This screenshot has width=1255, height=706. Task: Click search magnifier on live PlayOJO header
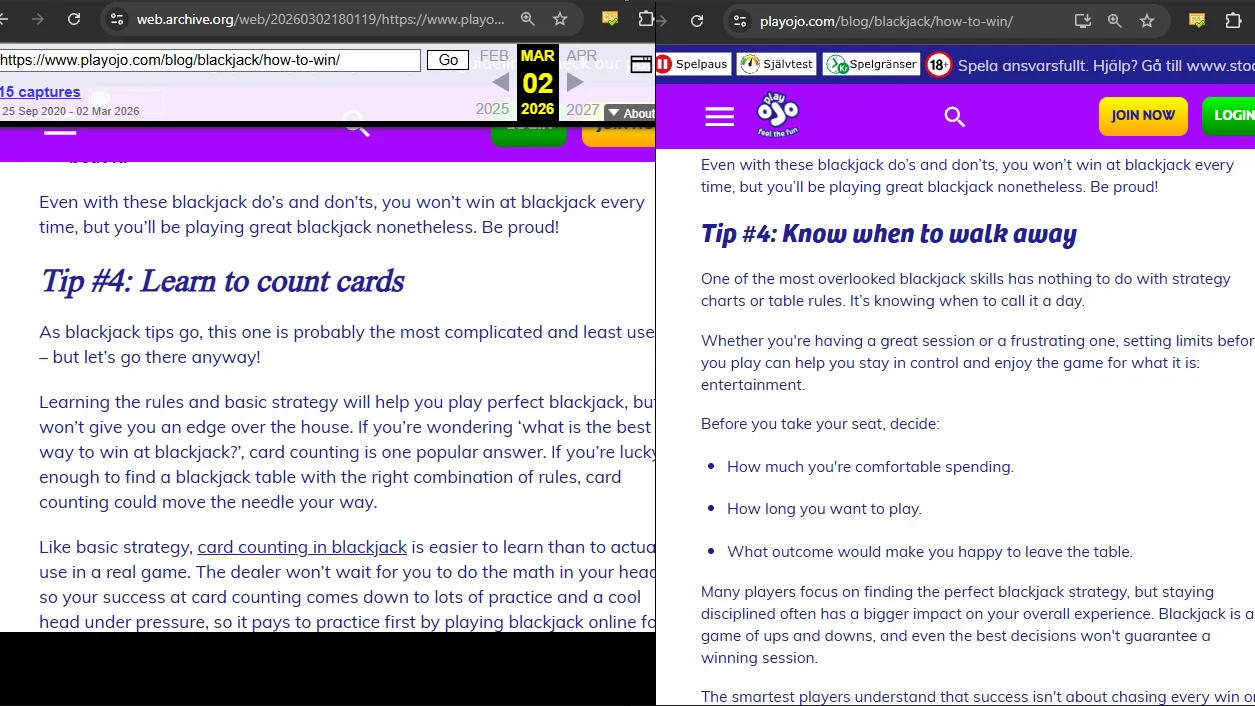pyautogui.click(x=955, y=117)
